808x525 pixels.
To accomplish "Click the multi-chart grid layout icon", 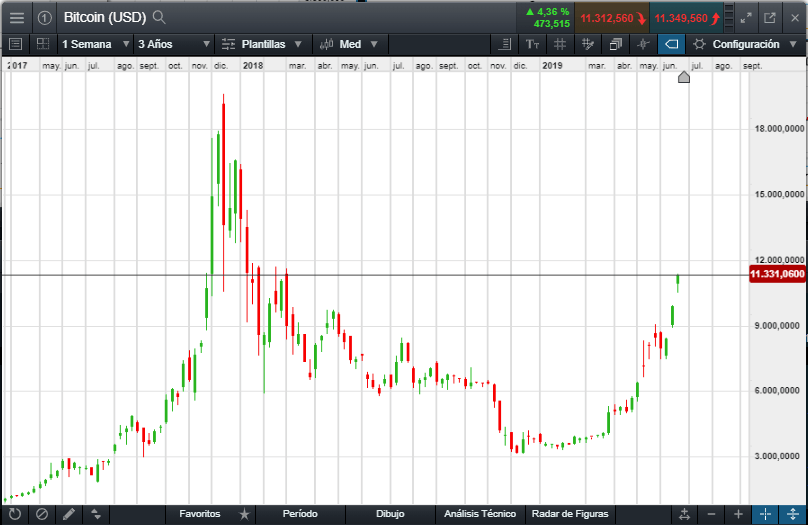I will point(43,44).
